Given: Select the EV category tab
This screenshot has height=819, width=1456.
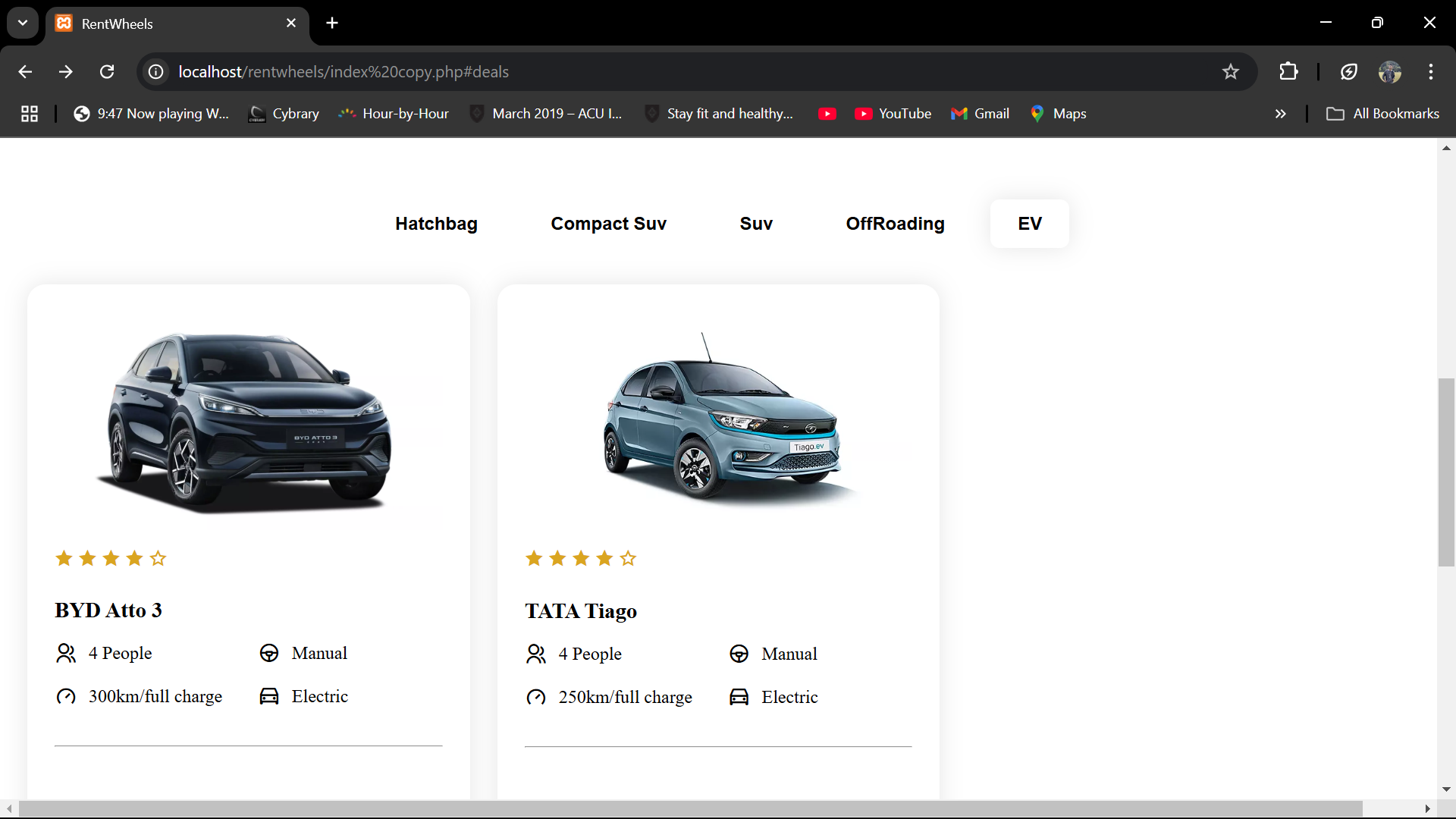Looking at the screenshot, I should click(x=1030, y=224).
